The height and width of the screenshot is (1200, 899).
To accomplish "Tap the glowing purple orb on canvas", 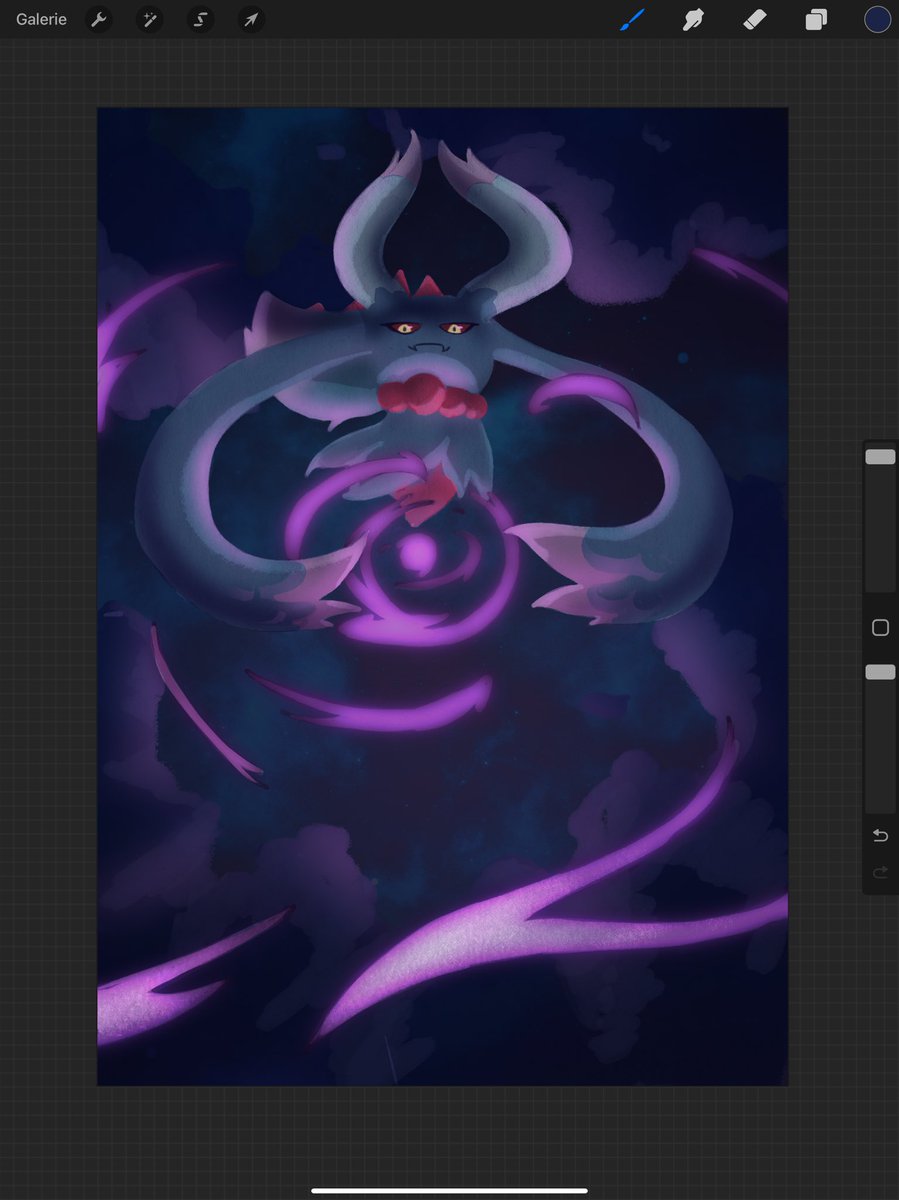I will (x=418, y=552).
